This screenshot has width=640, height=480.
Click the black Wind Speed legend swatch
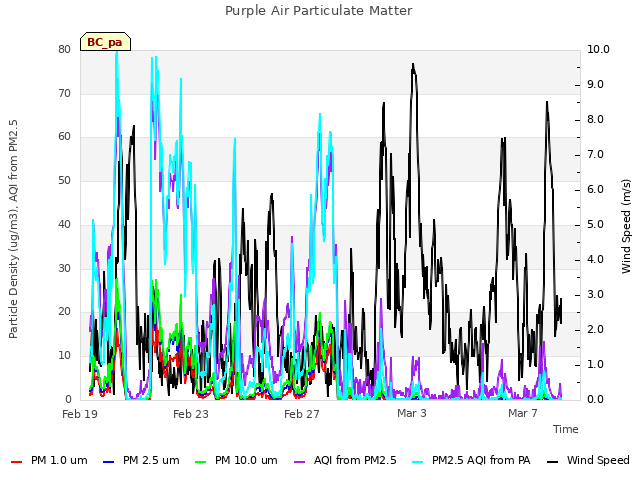[x=552, y=462]
